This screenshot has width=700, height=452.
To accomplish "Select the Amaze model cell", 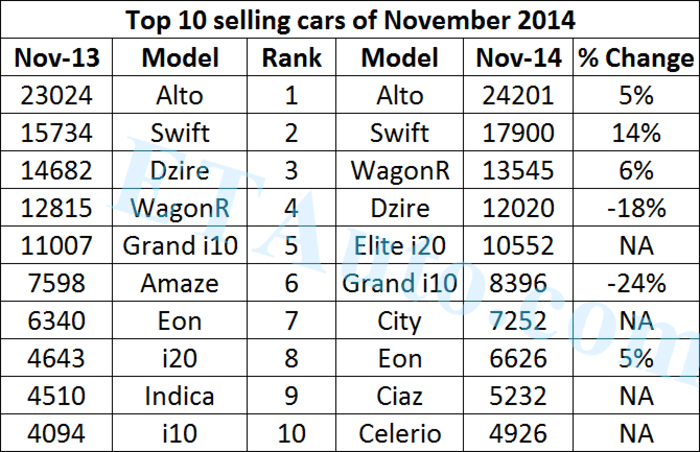I will pos(180,283).
